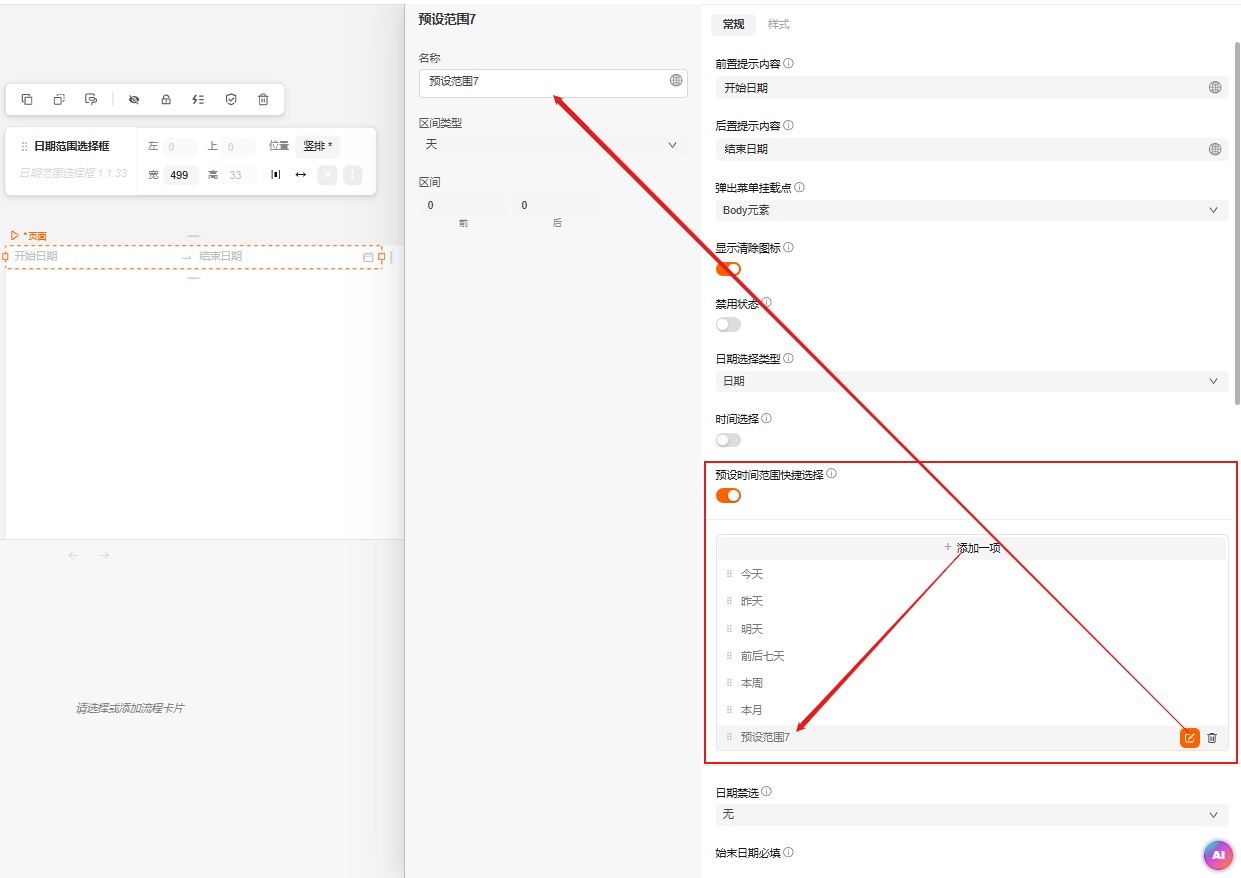Open the 区间类型 dropdown showing 天
Viewport: 1241px width, 878px height.
point(552,145)
